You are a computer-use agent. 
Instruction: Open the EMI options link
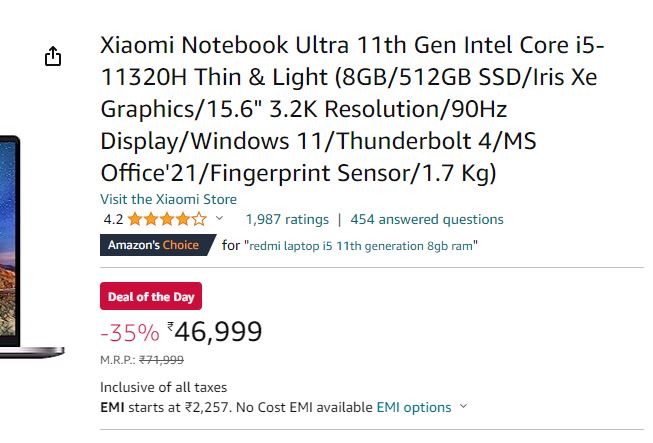[414, 407]
